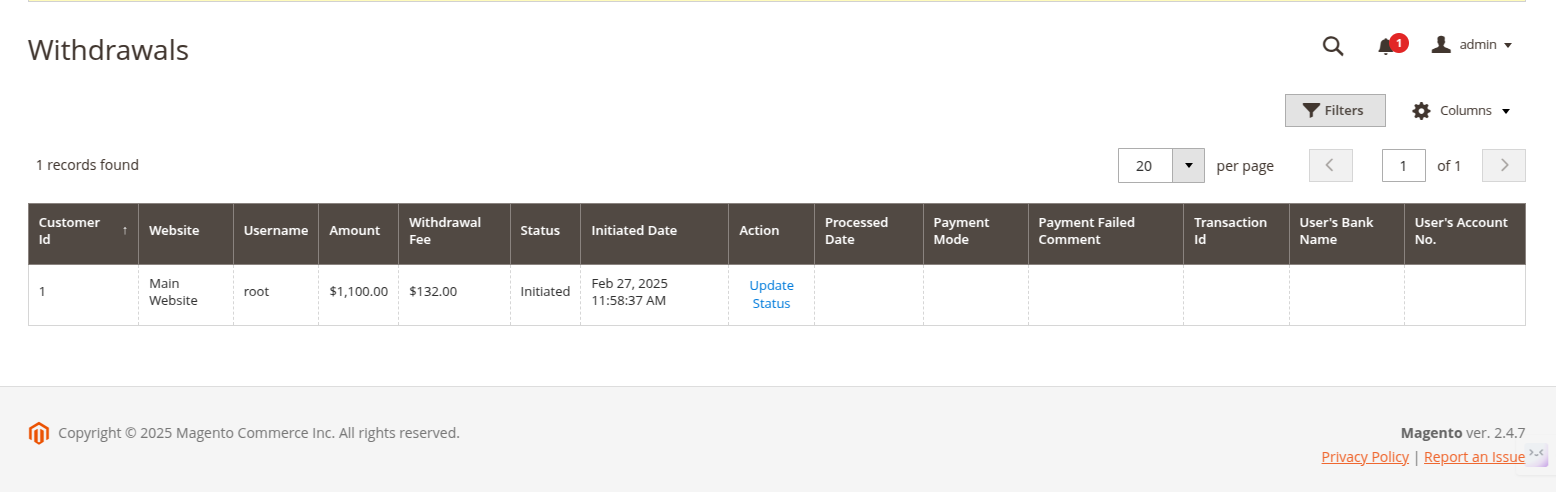Image resolution: width=1556 pixels, height=492 pixels.
Task: Open the Filters panel
Action: [1334, 110]
